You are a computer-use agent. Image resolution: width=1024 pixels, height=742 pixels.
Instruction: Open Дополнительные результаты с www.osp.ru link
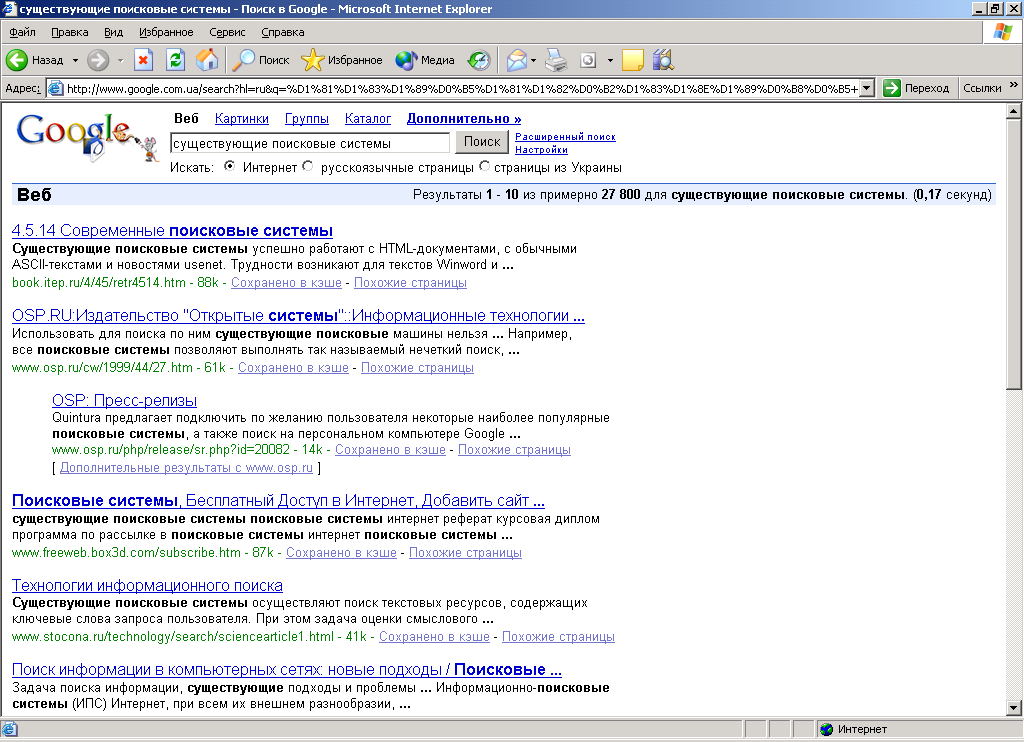pyautogui.click(x=186, y=468)
